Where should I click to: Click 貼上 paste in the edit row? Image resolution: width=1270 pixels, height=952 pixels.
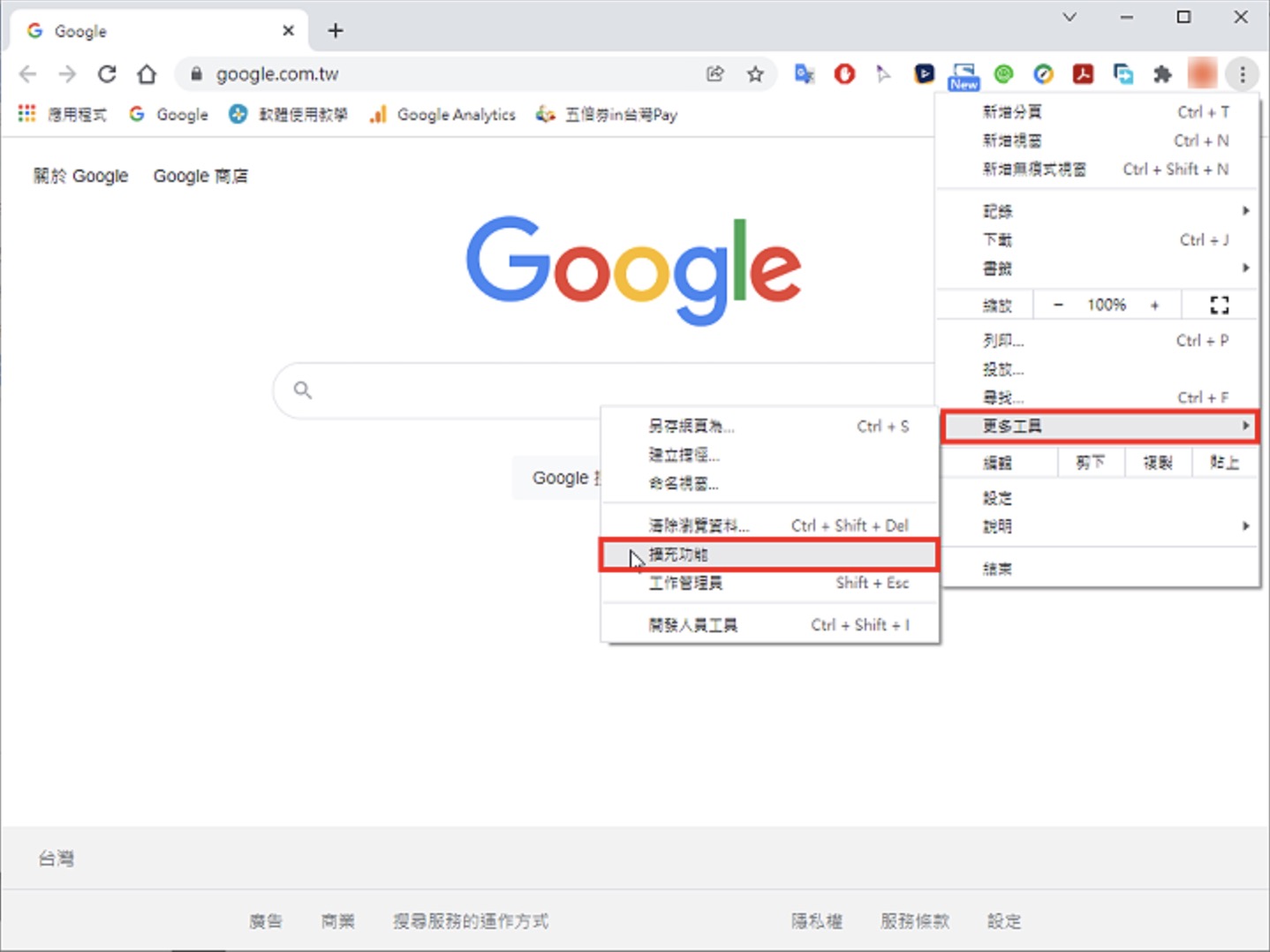coord(1224,462)
